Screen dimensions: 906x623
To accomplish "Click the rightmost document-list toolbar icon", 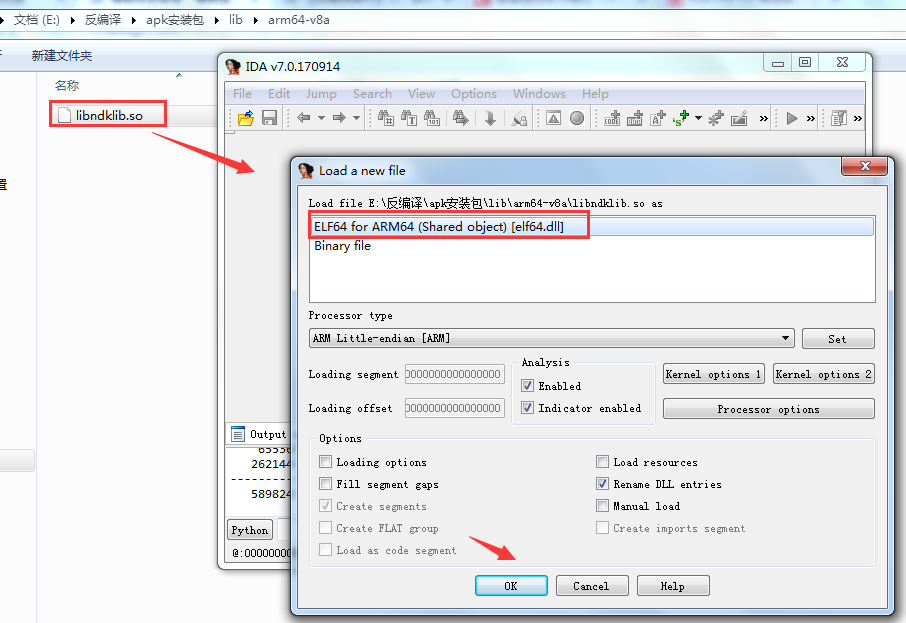I will 838,118.
